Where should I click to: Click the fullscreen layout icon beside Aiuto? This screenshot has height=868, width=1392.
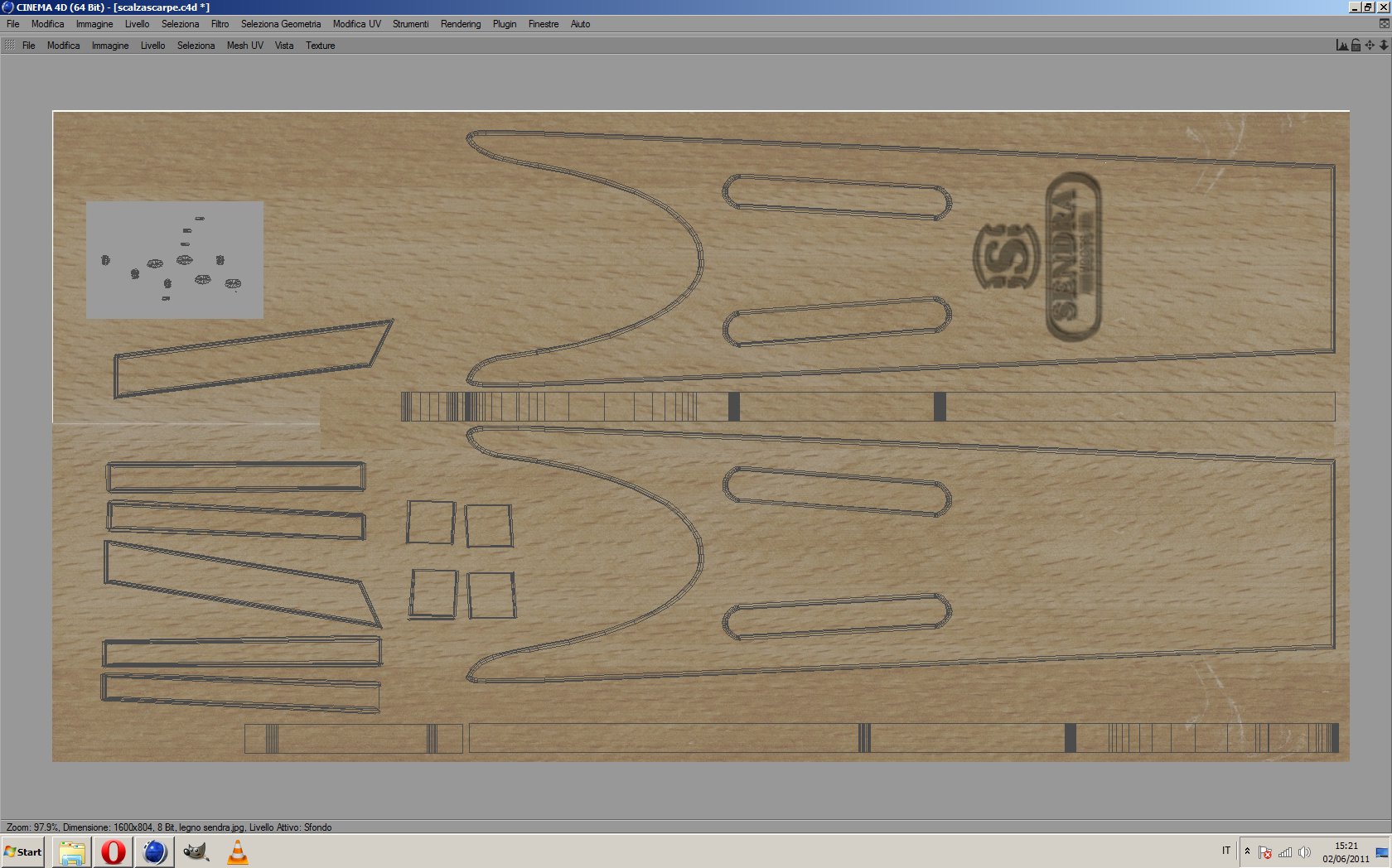tap(1384, 24)
